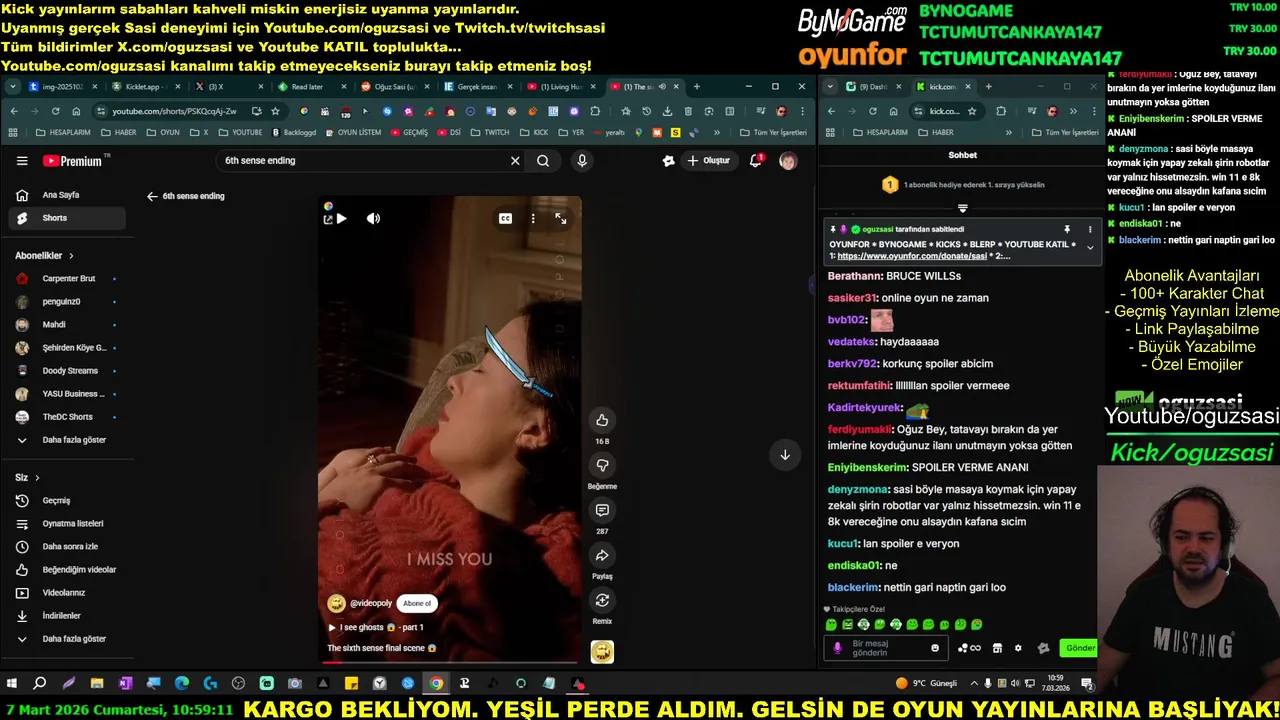Go back with the '6th sense ending' arrow

[x=152, y=196]
